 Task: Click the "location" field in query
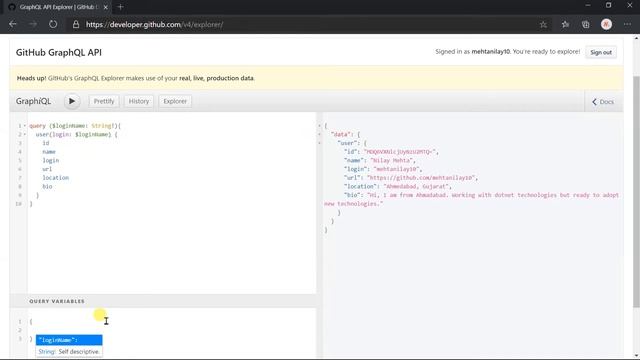point(56,178)
